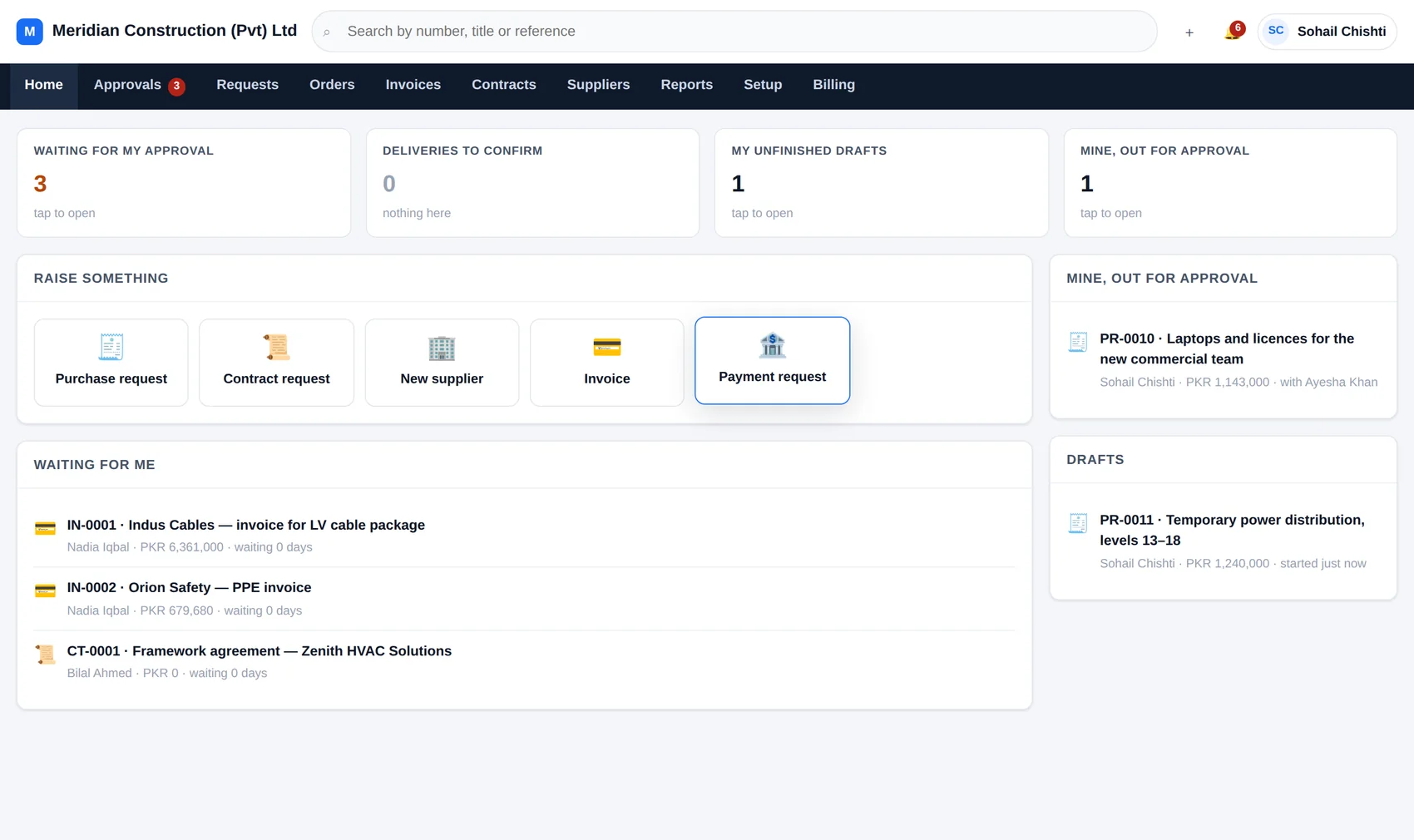The image size is (1414, 840).
Task: Click the New supplier button label
Action: (x=442, y=379)
